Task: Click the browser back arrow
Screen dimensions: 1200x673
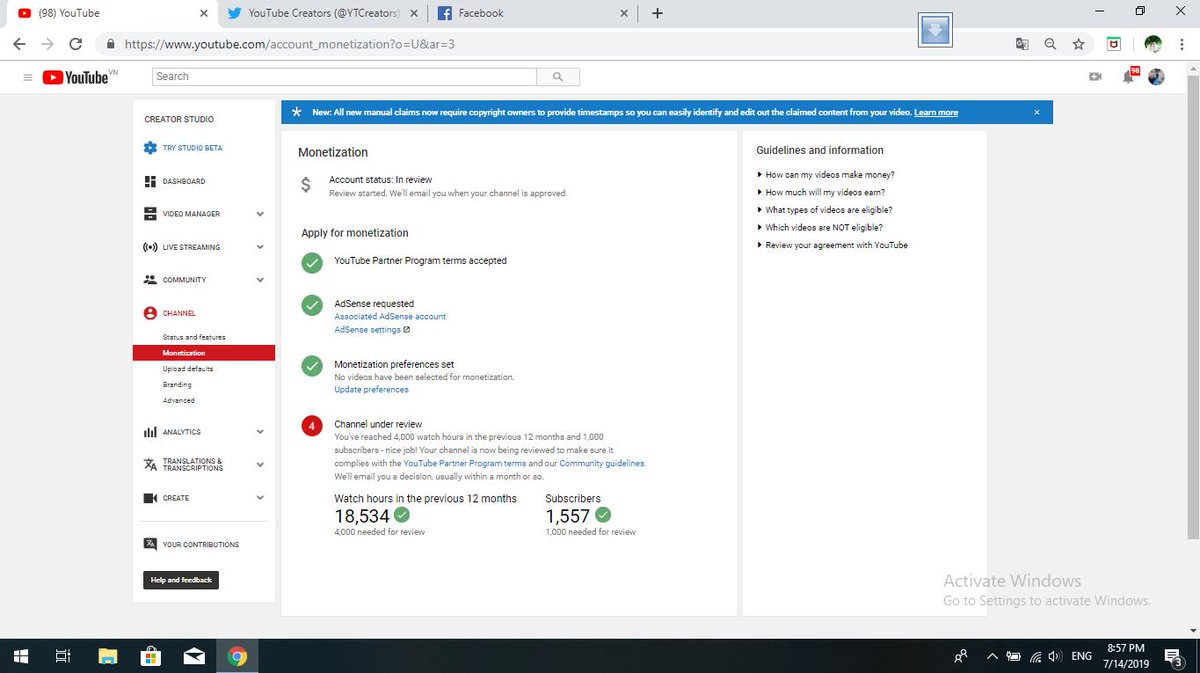Action: 20,44
